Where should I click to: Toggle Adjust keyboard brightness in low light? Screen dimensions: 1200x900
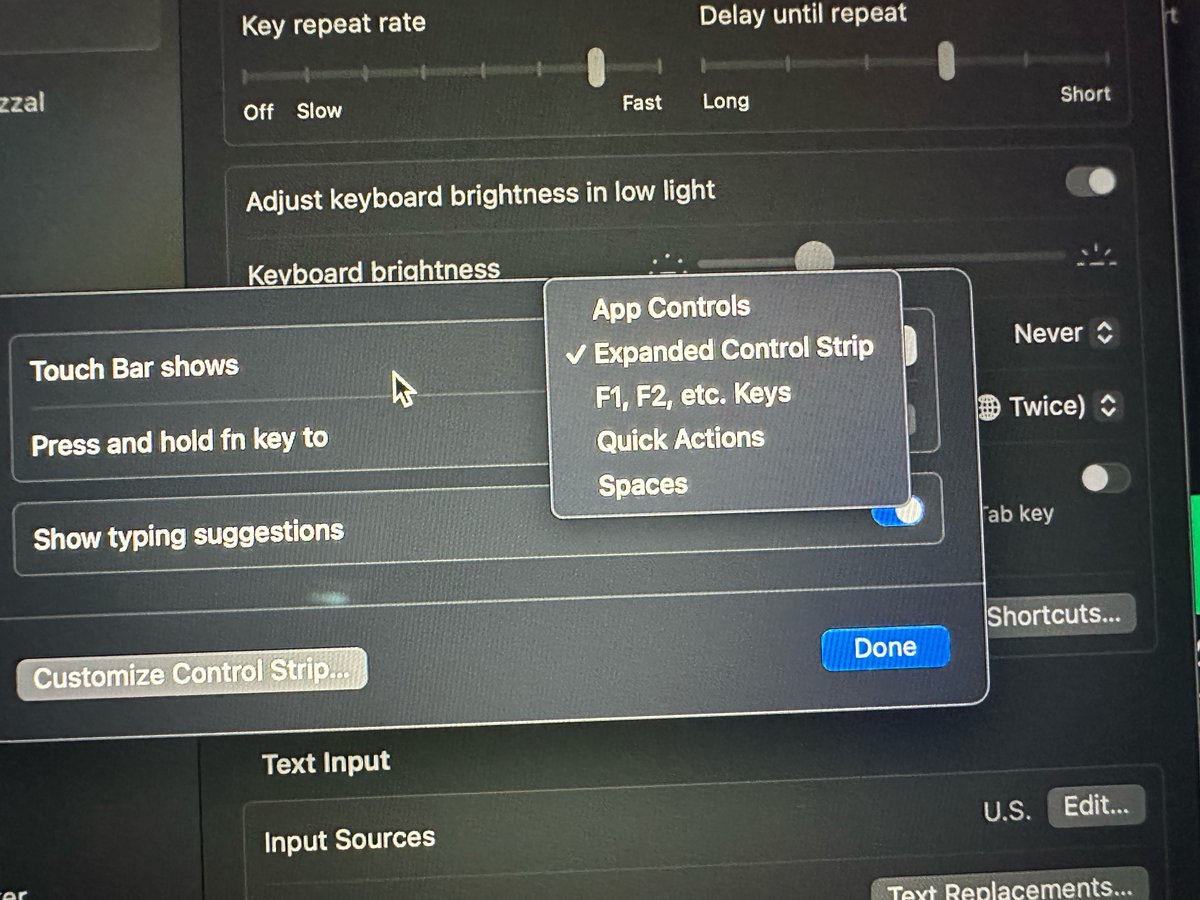tap(1091, 181)
